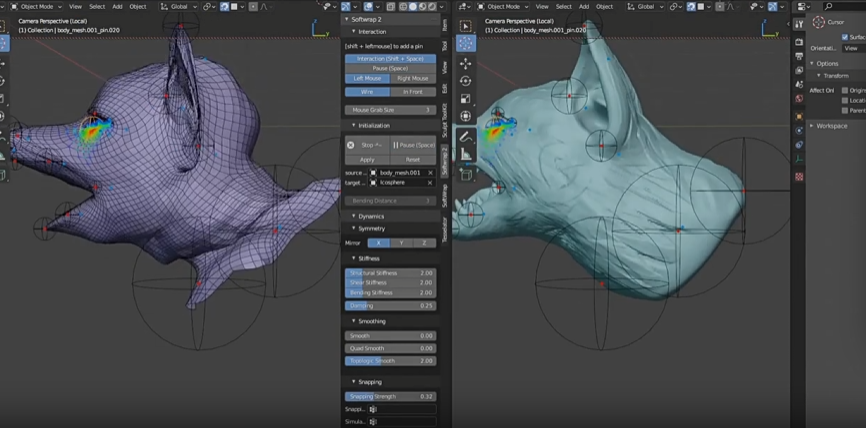Switch to the Sculpt Toolkit sidebar tab
The image size is (866, 428).
[445, 119]
